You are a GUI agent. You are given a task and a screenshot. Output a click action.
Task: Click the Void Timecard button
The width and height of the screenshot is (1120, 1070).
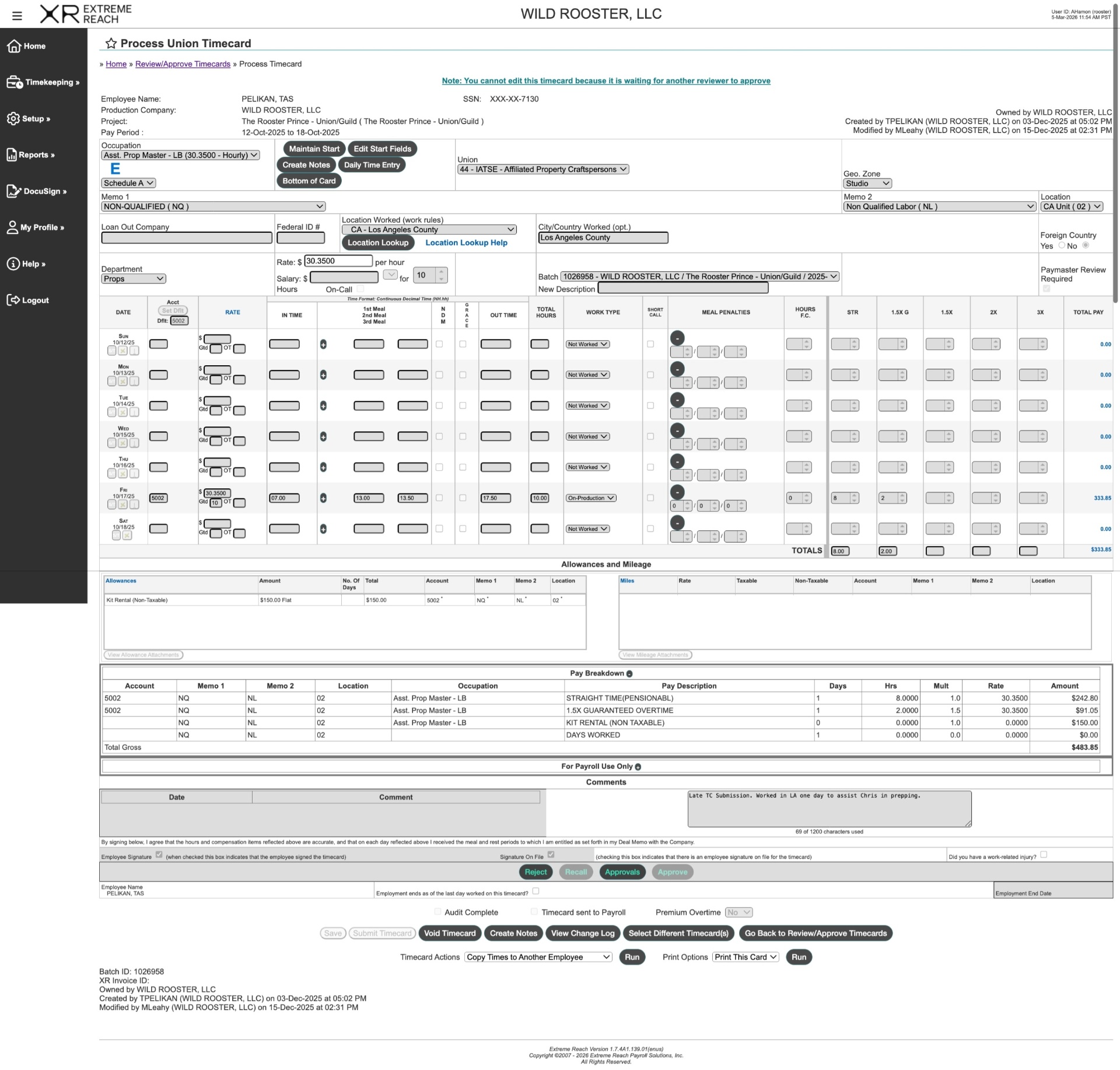pyautogui.click(x=450, y=933)
